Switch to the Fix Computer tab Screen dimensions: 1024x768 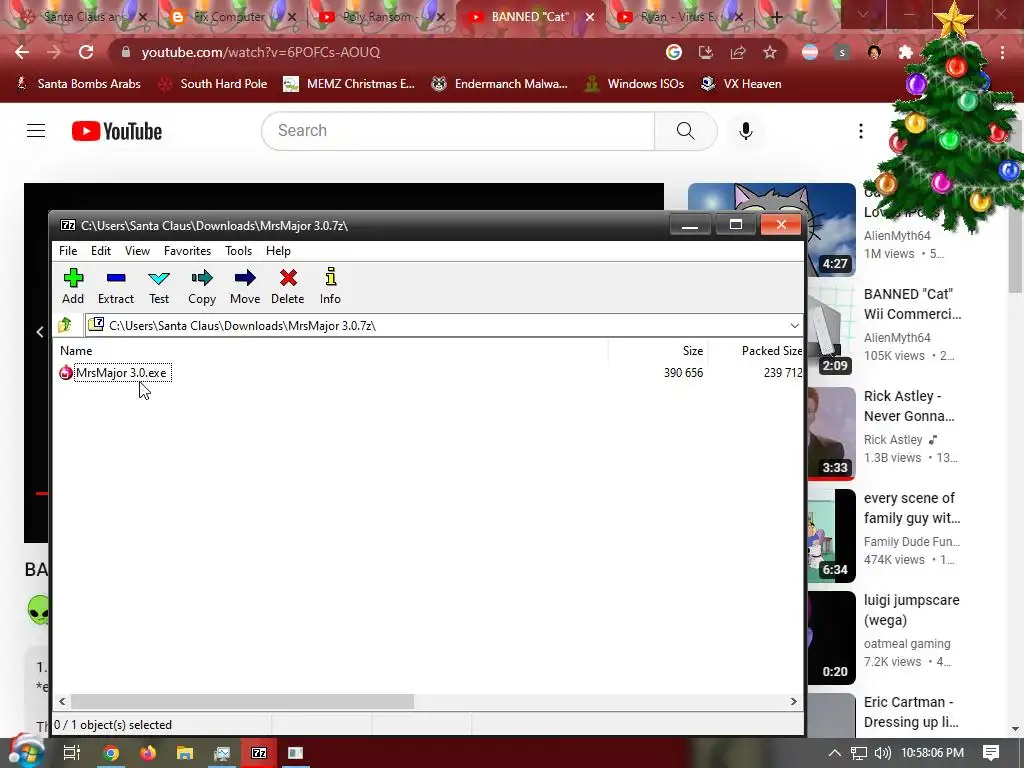coord(229,17)
